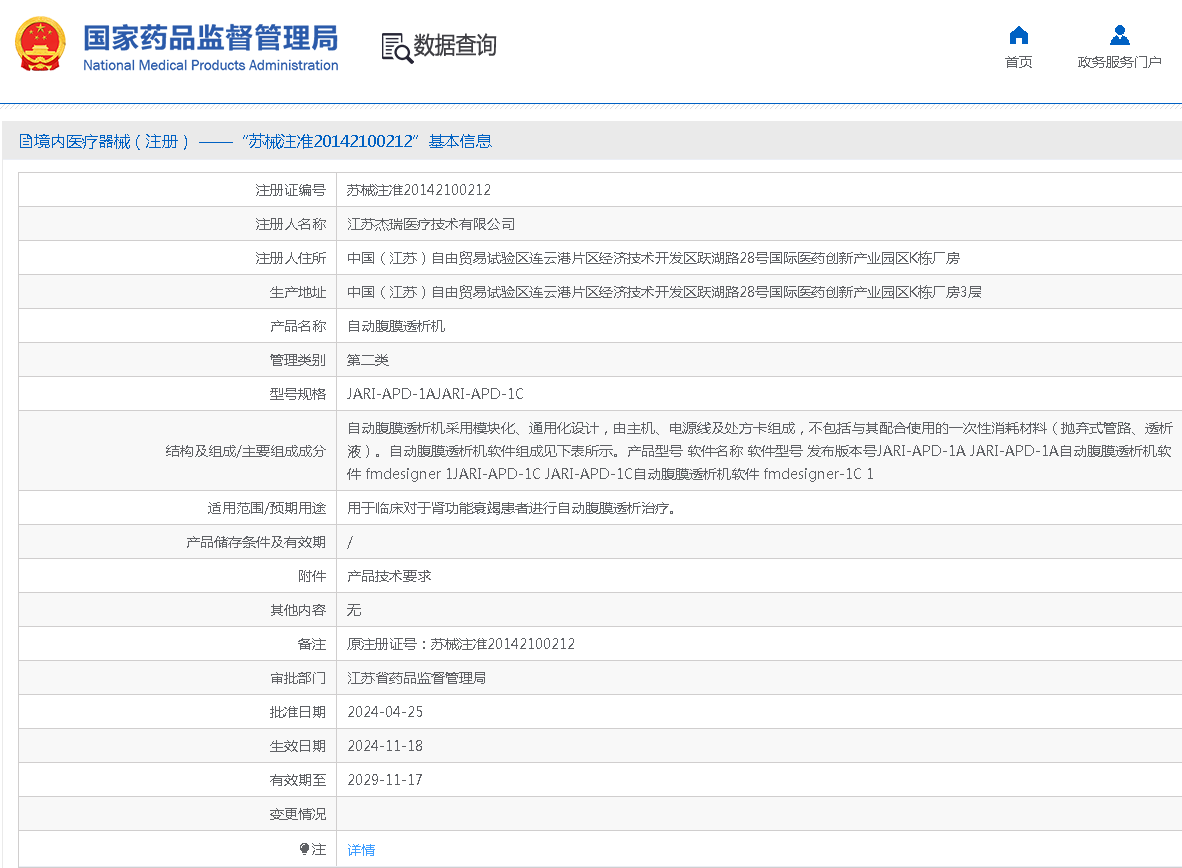The image size is (1182, 868).
Task: Click the 江苏省药品监督管理局 approving department value
Action: coord(416,678)
